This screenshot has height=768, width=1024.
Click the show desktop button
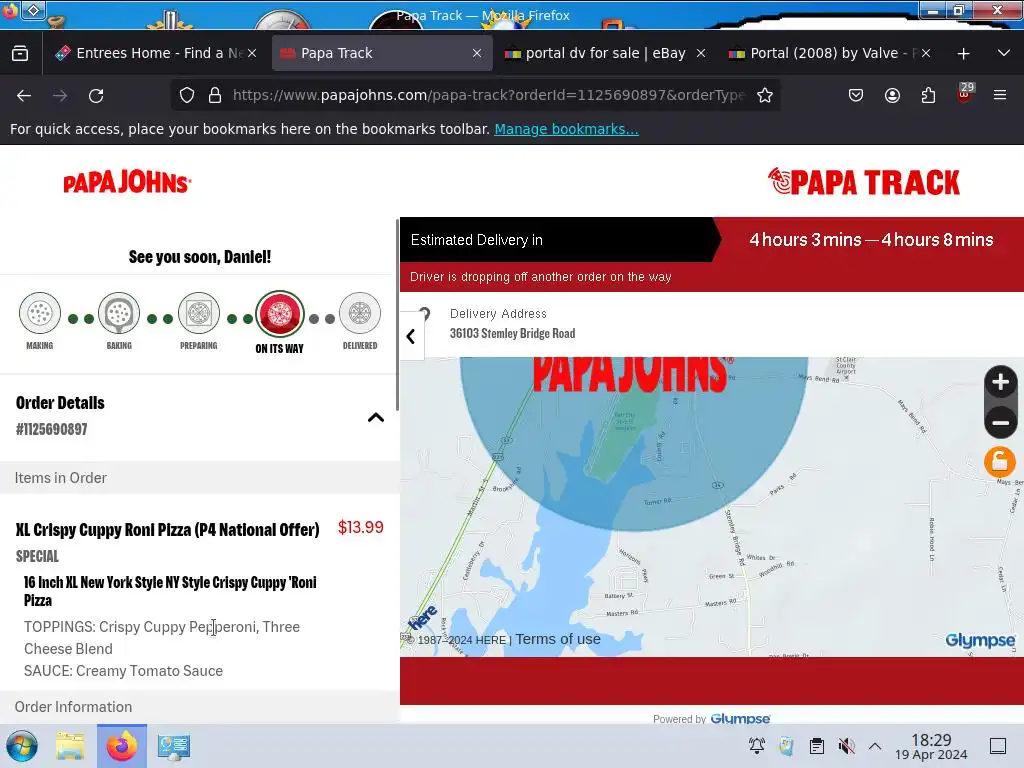(998, 746)
